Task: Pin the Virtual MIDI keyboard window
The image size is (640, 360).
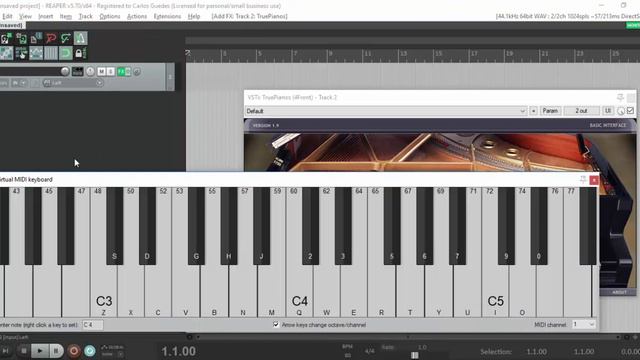Action: (x=583, y=180)
